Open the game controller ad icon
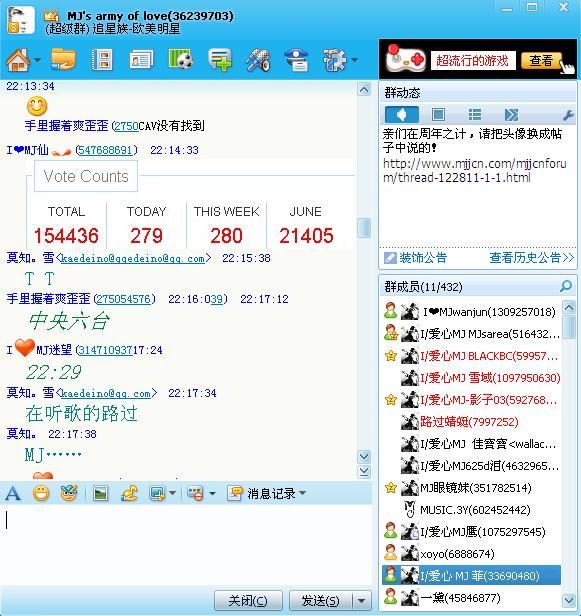581x616 pixels. 405,59
